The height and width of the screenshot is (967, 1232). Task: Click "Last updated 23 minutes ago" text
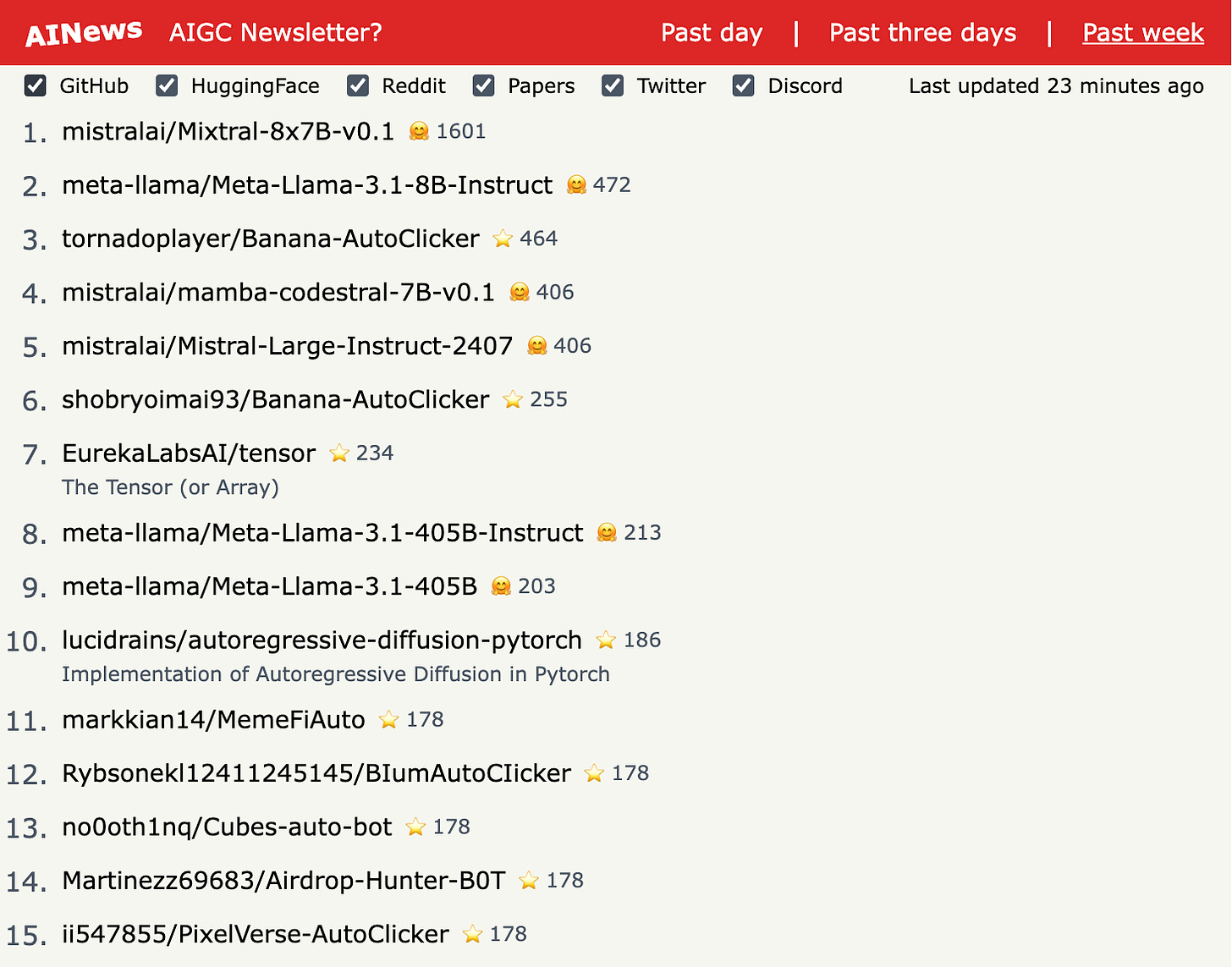pos(1056,85)
